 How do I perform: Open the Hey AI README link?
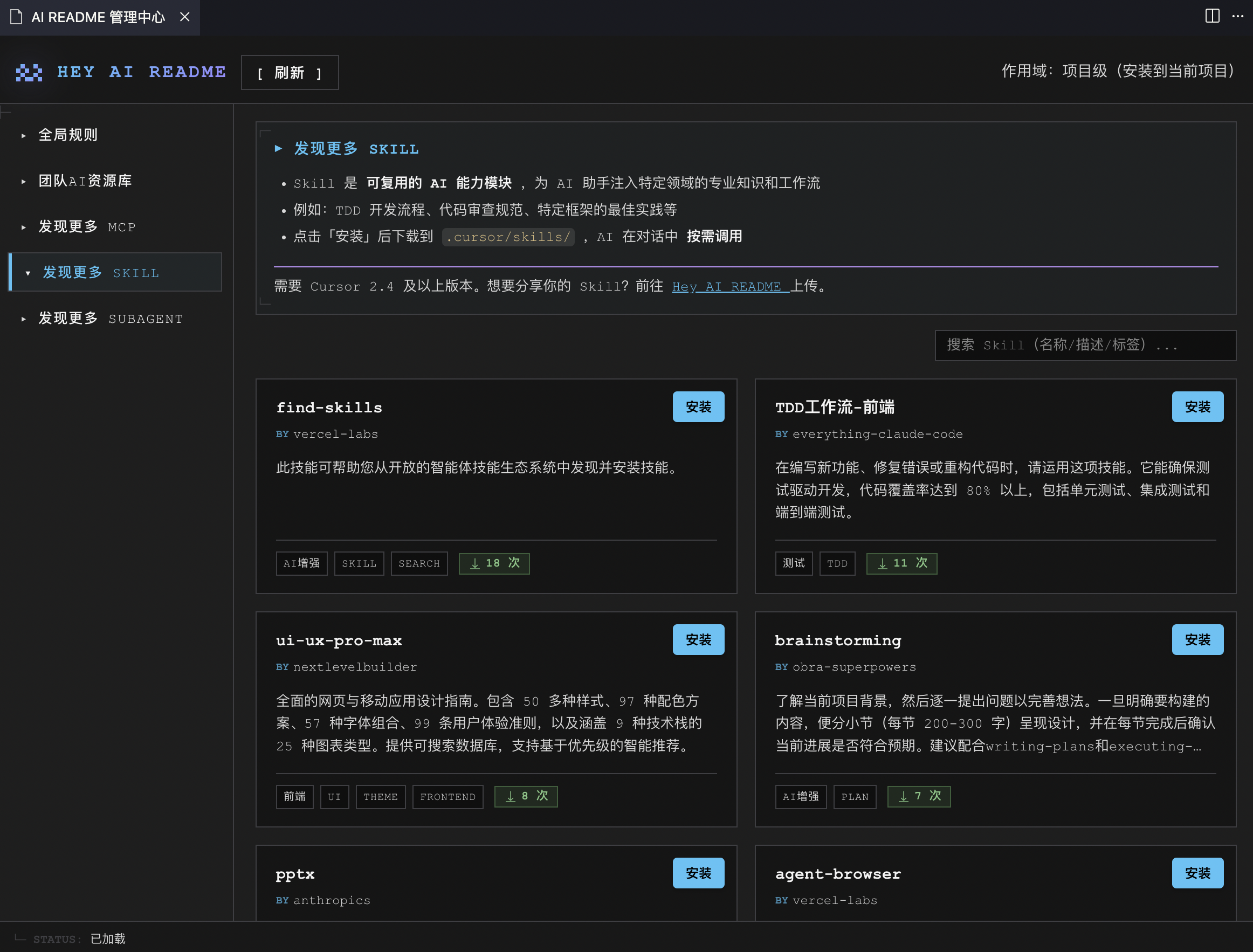pyautogui.click(x=731, y=287)
